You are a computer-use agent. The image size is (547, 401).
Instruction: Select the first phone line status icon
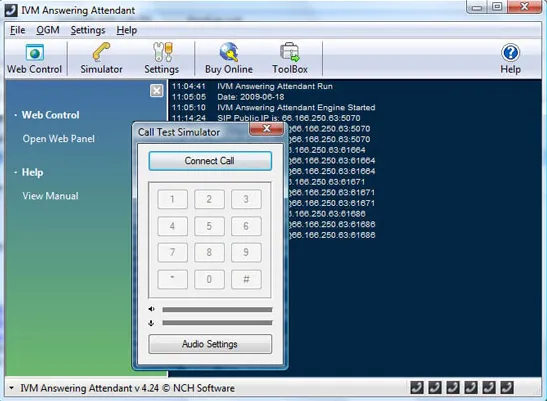coord(417,387)
